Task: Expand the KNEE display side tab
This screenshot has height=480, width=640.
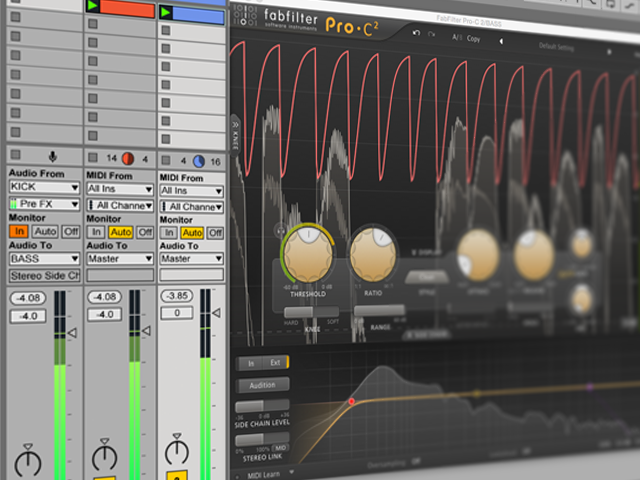Action: [236, 136]
